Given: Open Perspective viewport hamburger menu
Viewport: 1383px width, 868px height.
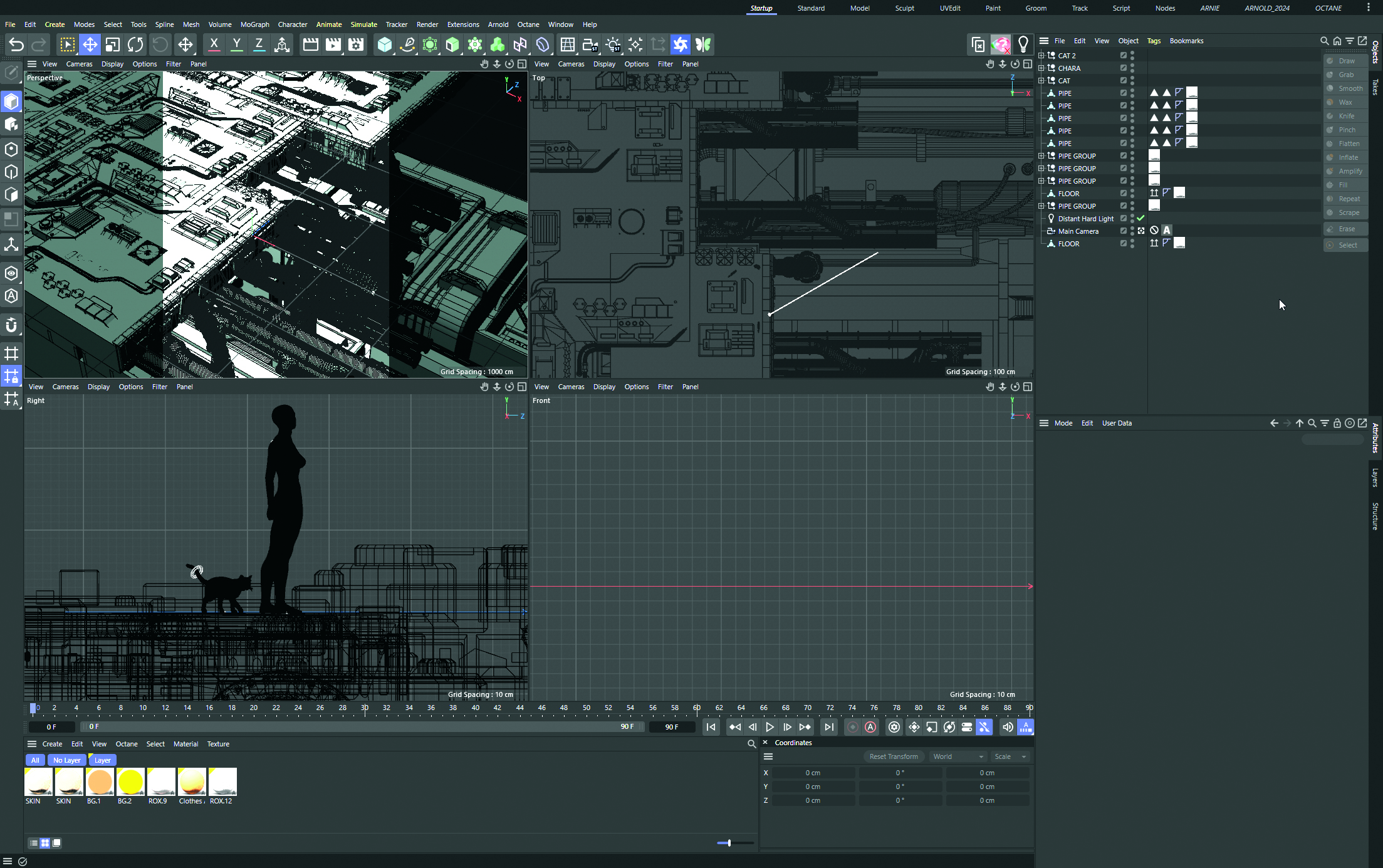Looking at the screenshot, I should (x=32, y=64).
